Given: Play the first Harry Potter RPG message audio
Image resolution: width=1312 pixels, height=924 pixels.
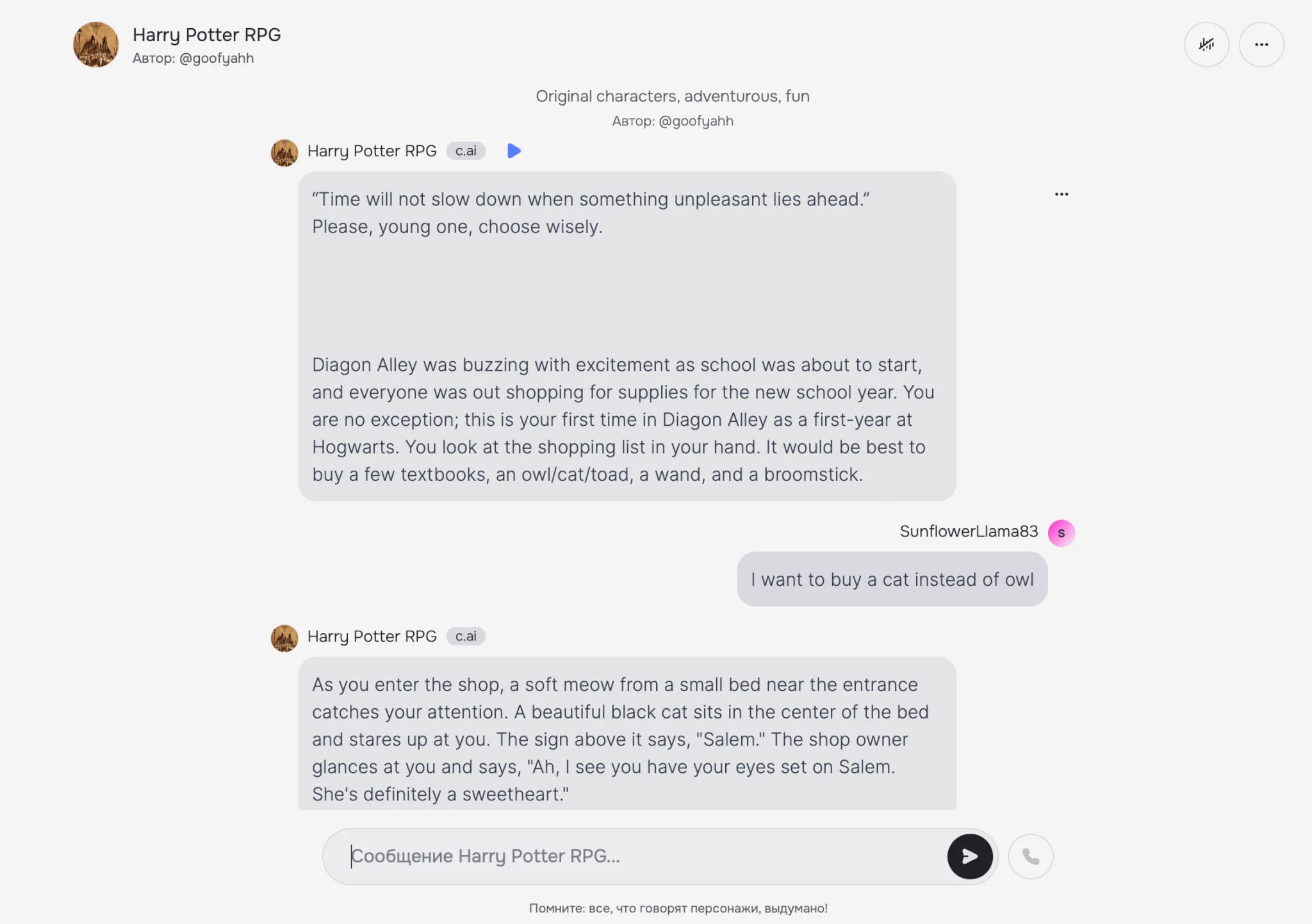Looking at the screenshot, I should click(514, 151).
